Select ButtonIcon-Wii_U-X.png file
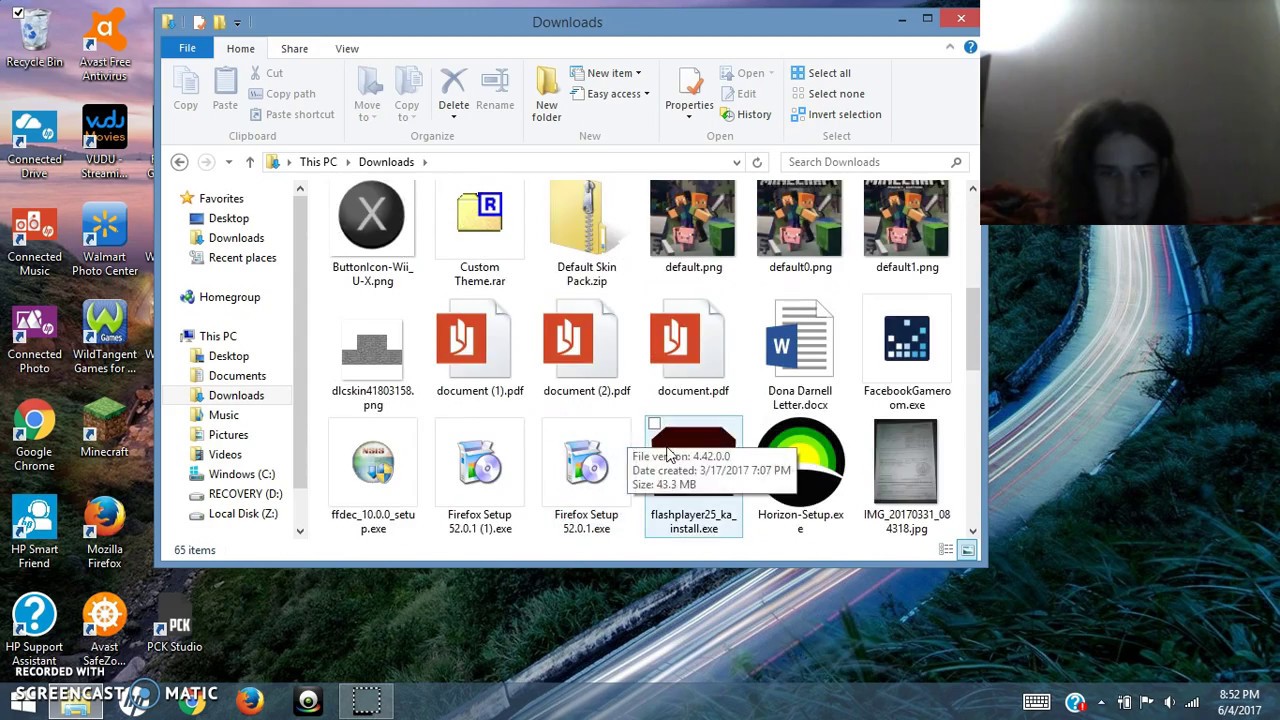Screen dimensions: 1280x720 click(372, 234)
